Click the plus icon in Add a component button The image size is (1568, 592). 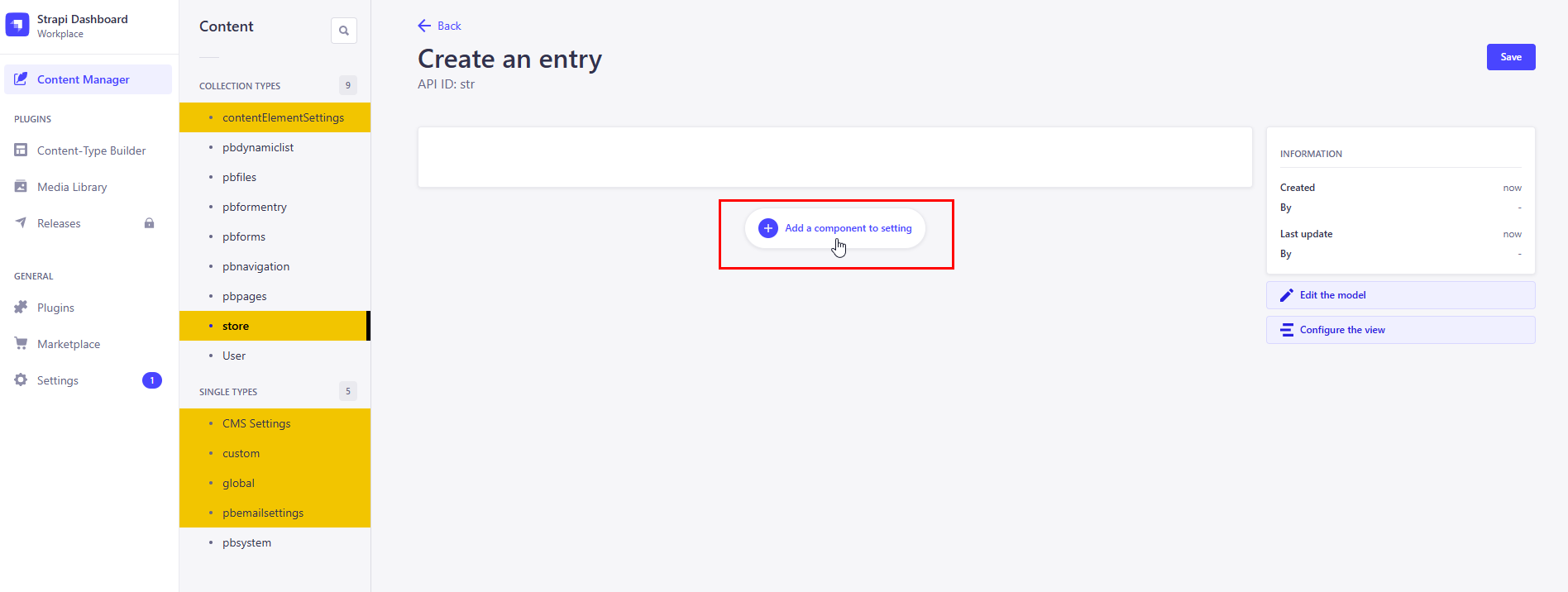point(767,227)
